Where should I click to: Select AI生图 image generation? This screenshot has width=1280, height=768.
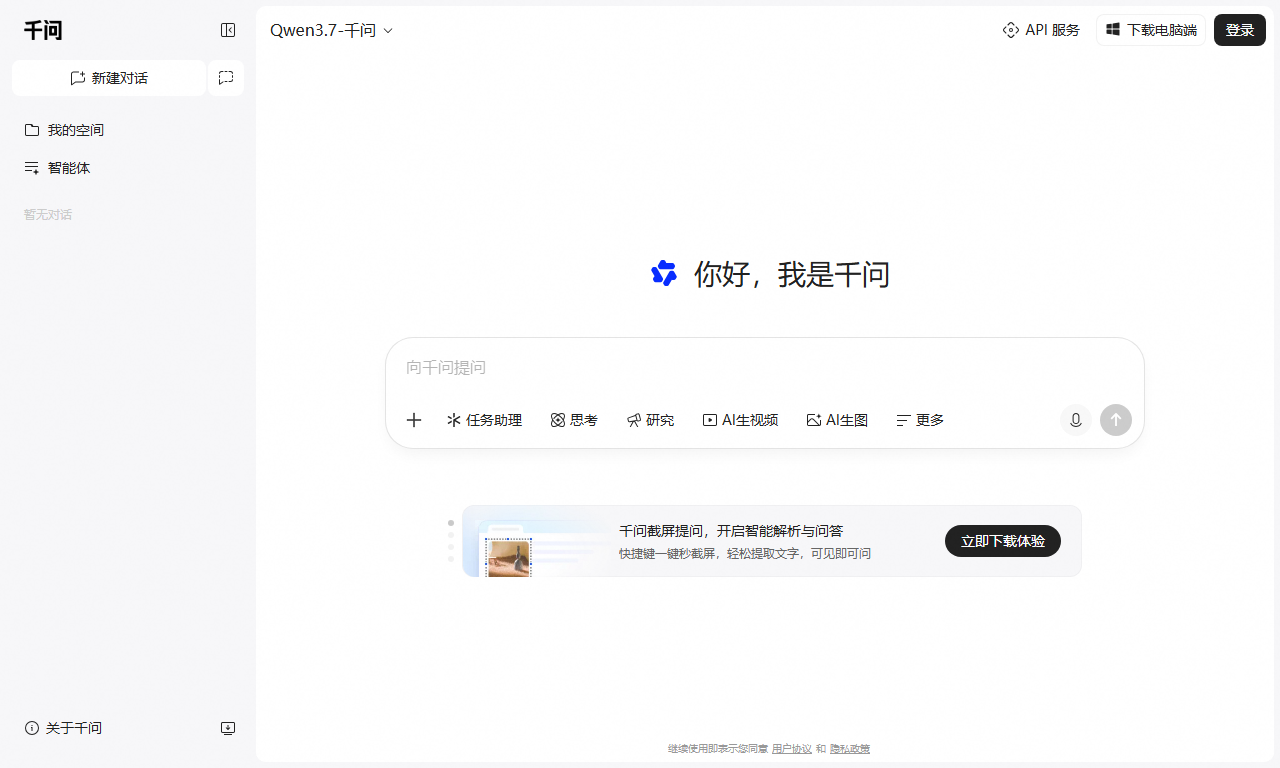(x=837, y=420)
